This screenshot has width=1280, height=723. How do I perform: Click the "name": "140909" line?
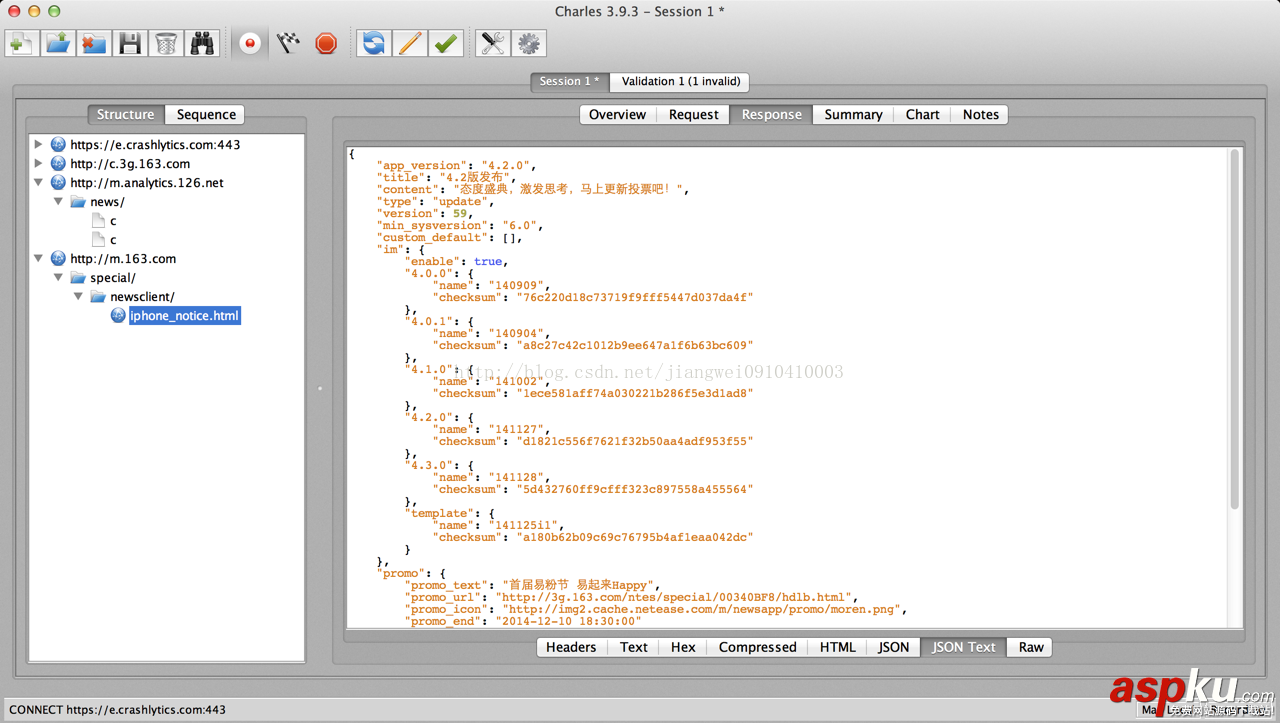491,286
